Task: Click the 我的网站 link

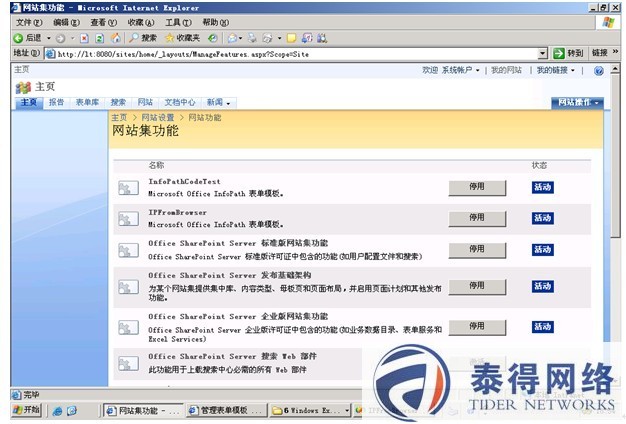Action: tap(506, 70)
